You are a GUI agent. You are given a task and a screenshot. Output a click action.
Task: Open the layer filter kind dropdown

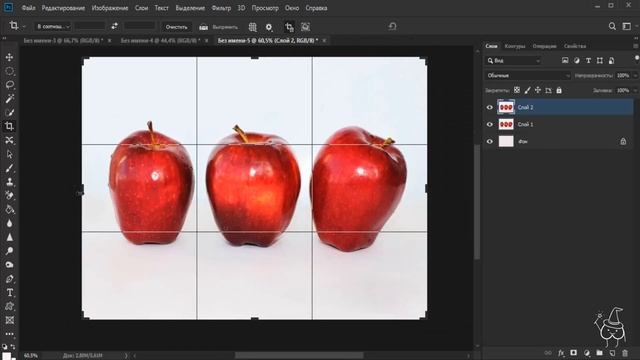[513, 61]
